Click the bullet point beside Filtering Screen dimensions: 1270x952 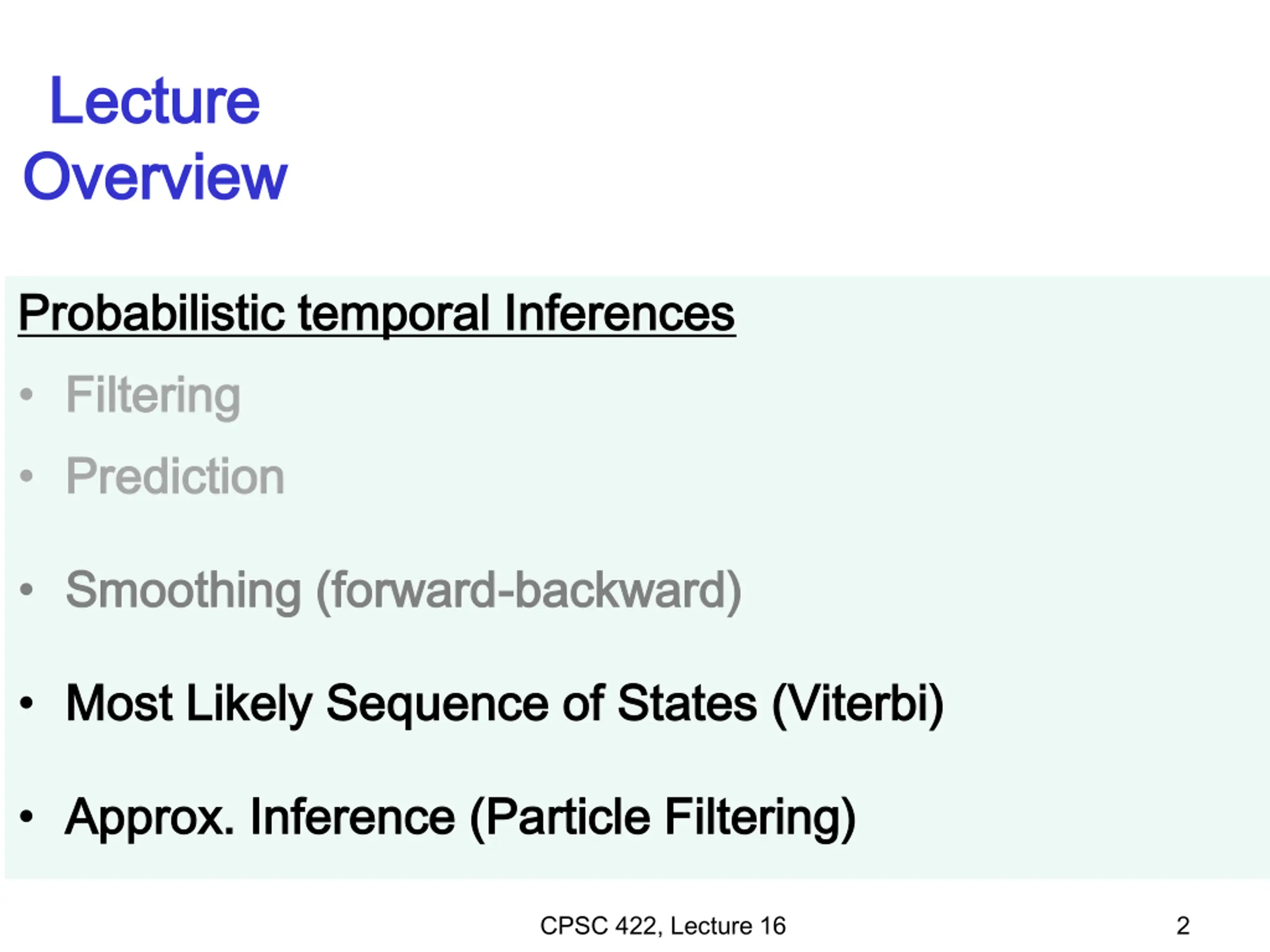coord(26,394)
